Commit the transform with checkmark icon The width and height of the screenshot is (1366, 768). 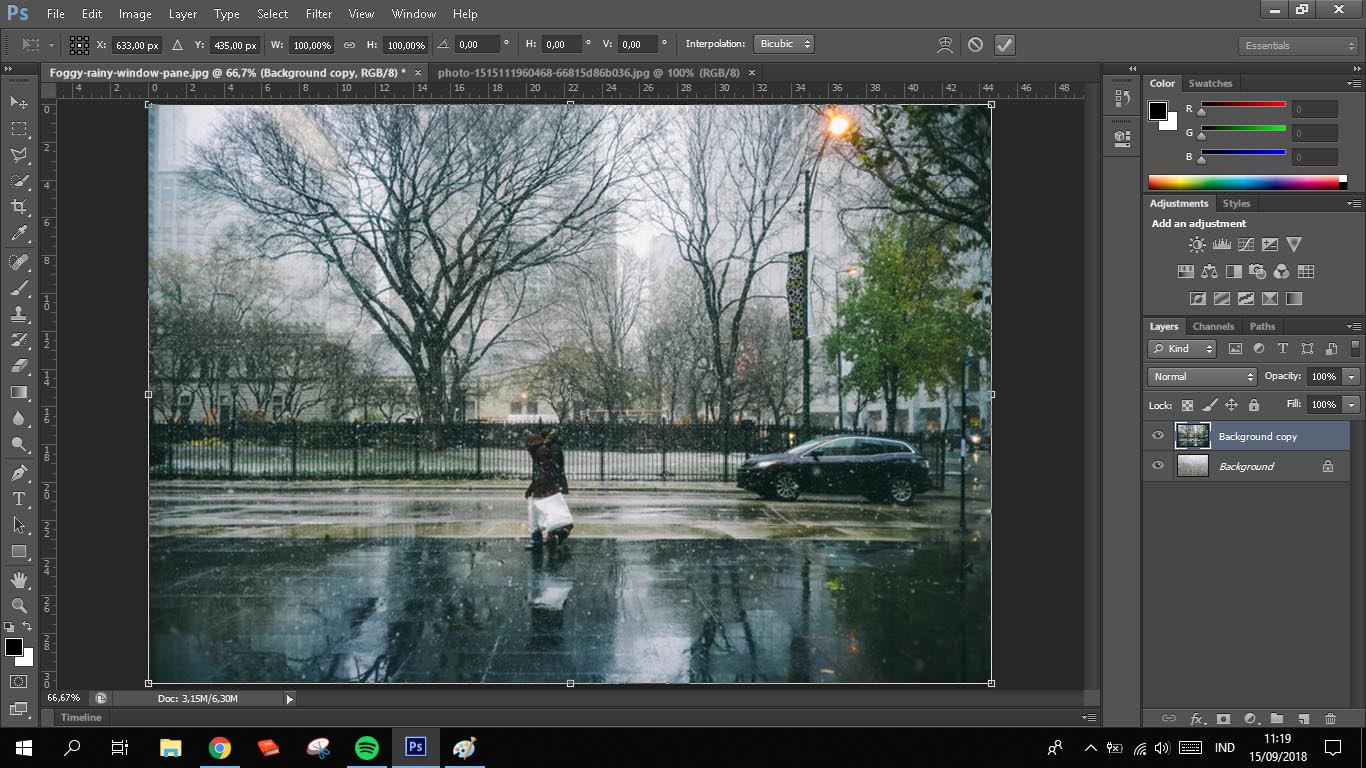click(1005, 45)
